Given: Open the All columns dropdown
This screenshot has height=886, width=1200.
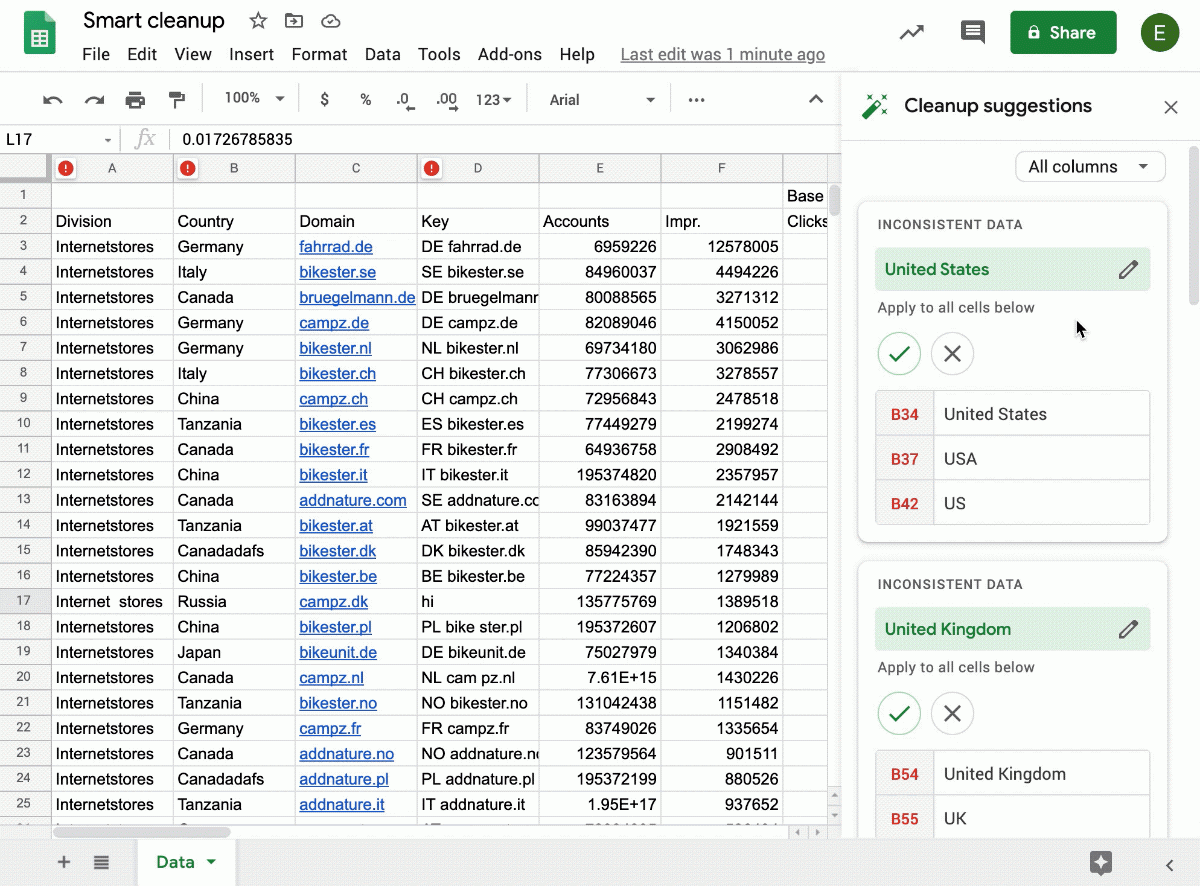Looking at the screenshot, I should click(1090, 166).
